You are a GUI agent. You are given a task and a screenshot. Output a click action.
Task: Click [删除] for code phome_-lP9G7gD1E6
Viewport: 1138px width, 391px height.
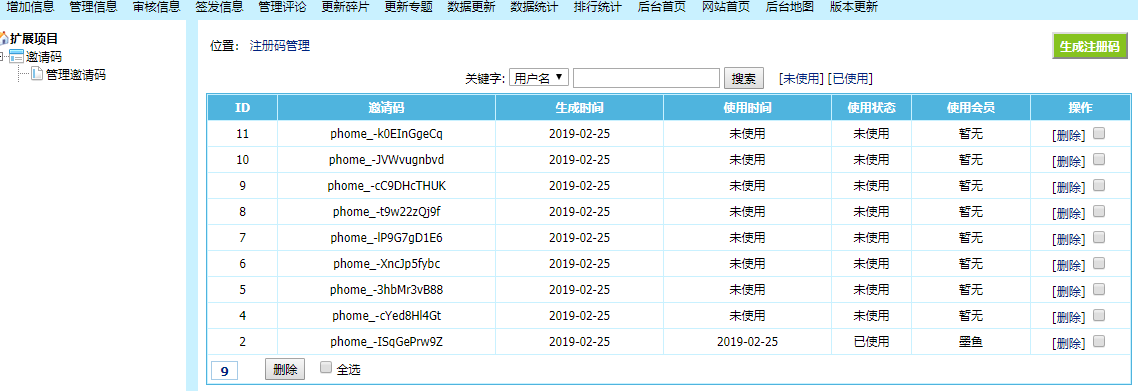coord(1069,239)
